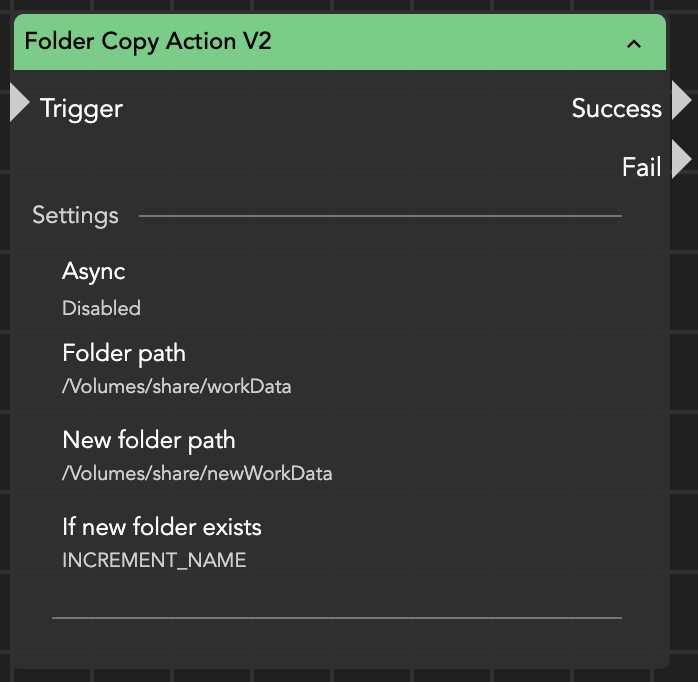This screenshot has height=682, width=698.
Task: Select the Folder Copy Action V2 title bar
Action: point(300,42)
